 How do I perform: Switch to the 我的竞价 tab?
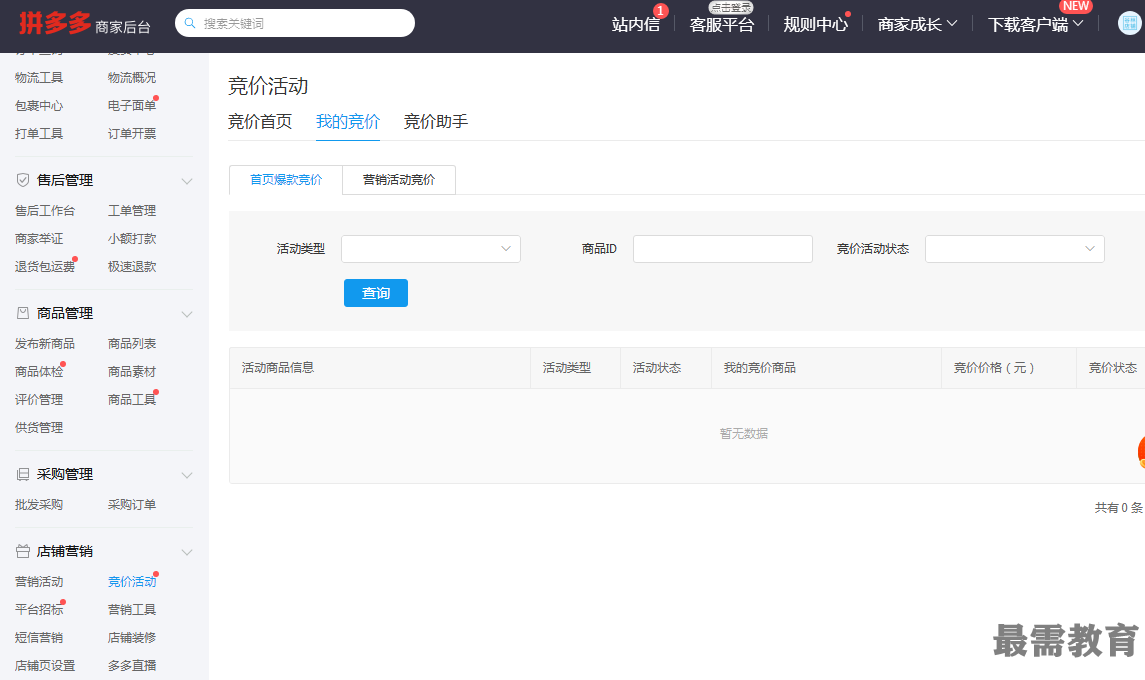(x=348, y=121)
